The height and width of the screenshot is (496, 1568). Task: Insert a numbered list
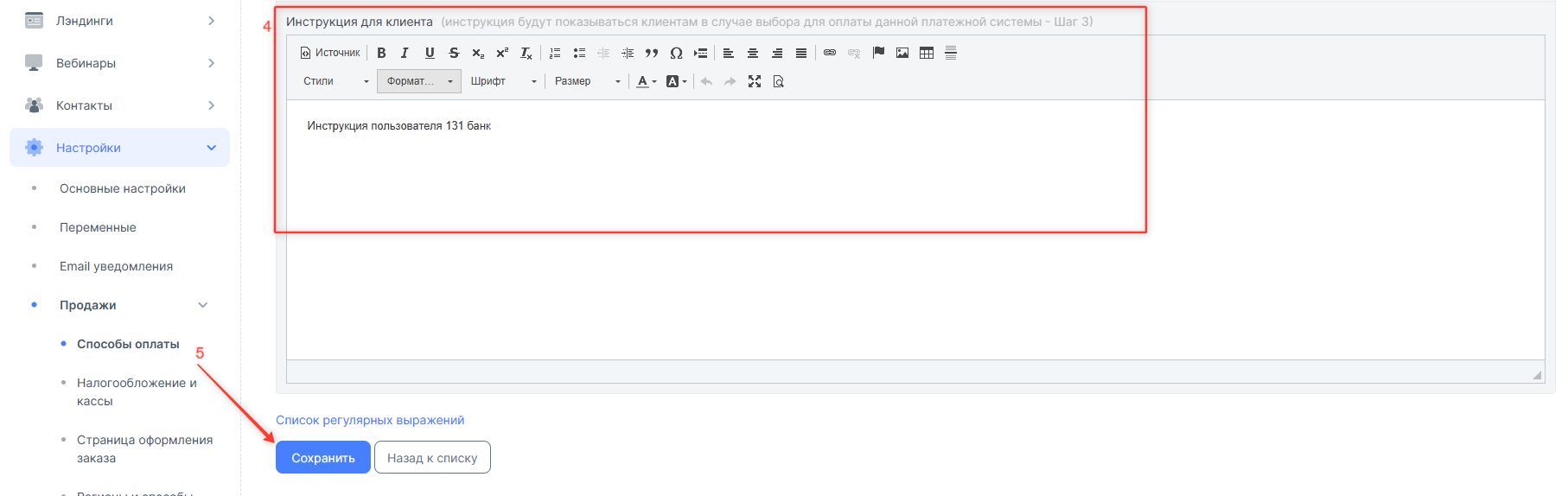tap(555, 53)
